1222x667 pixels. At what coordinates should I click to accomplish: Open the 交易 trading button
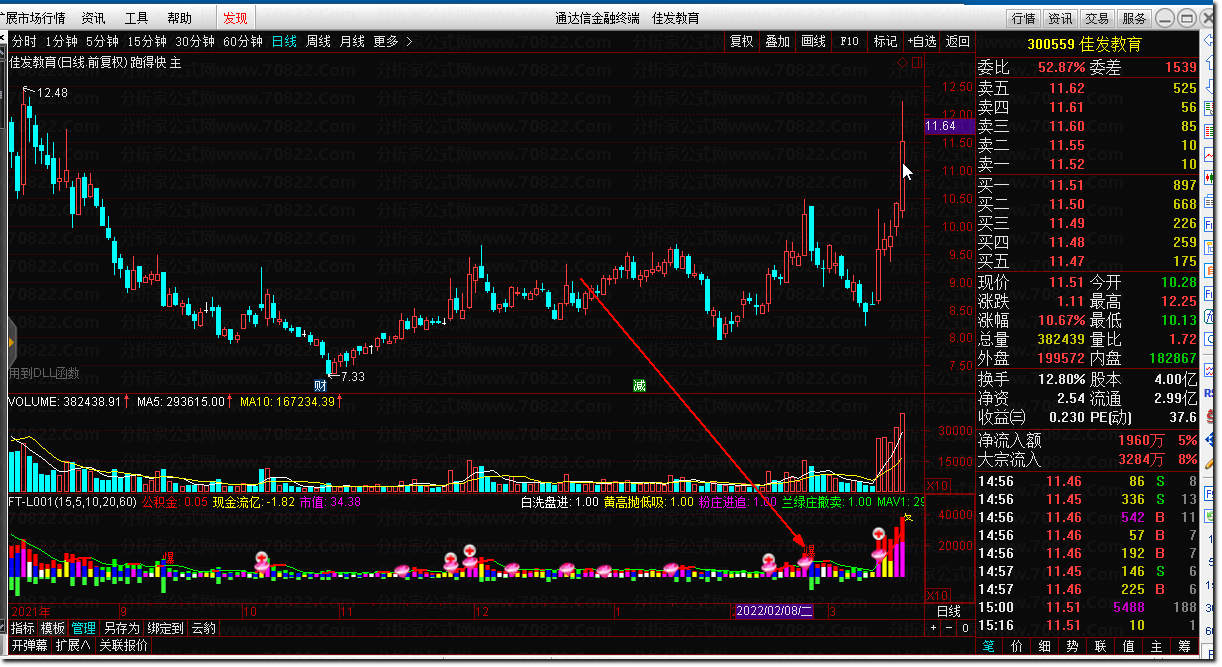(x=1097, y=18)
